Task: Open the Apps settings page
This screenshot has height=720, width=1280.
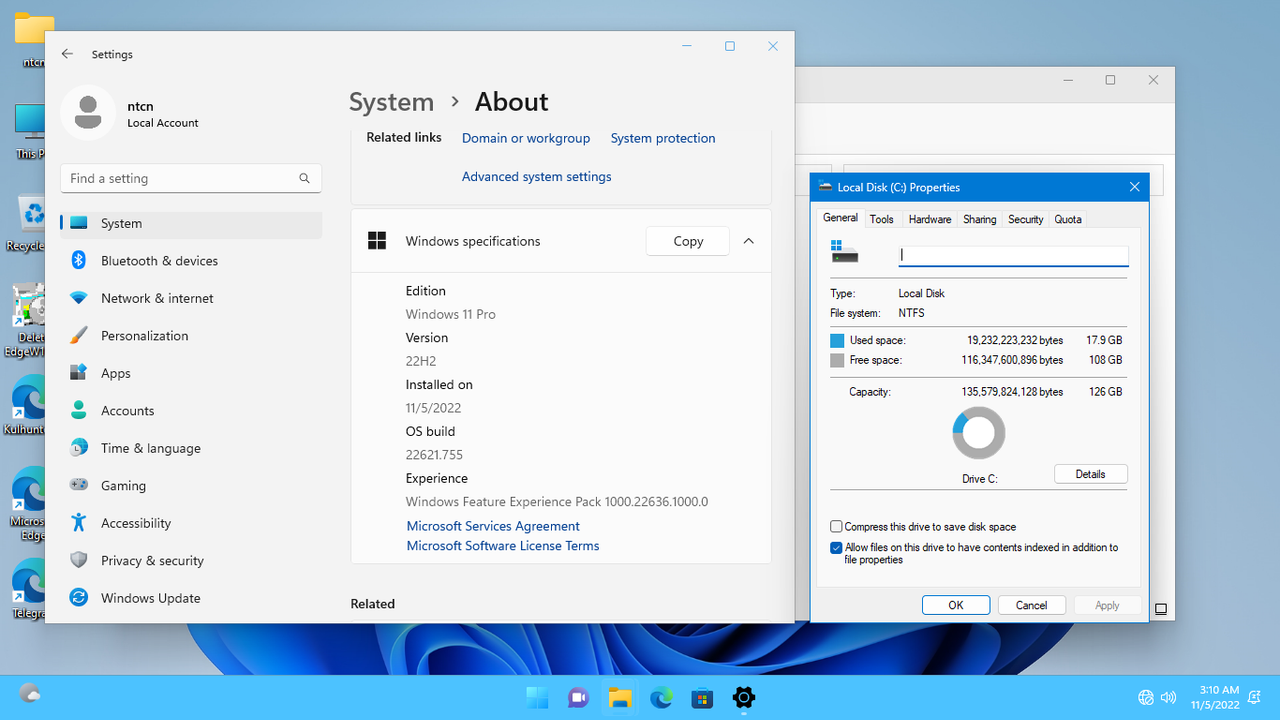Action: [191, 373]
